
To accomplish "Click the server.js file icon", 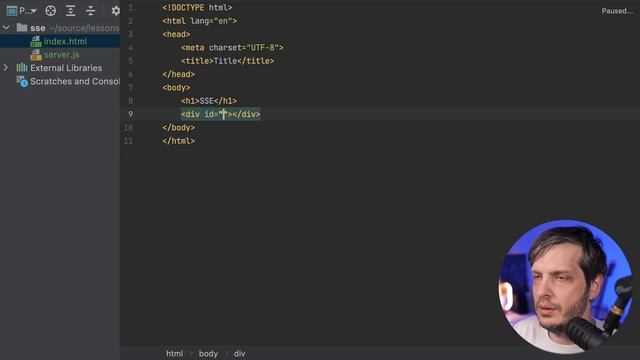I will [x=36, y=55].
